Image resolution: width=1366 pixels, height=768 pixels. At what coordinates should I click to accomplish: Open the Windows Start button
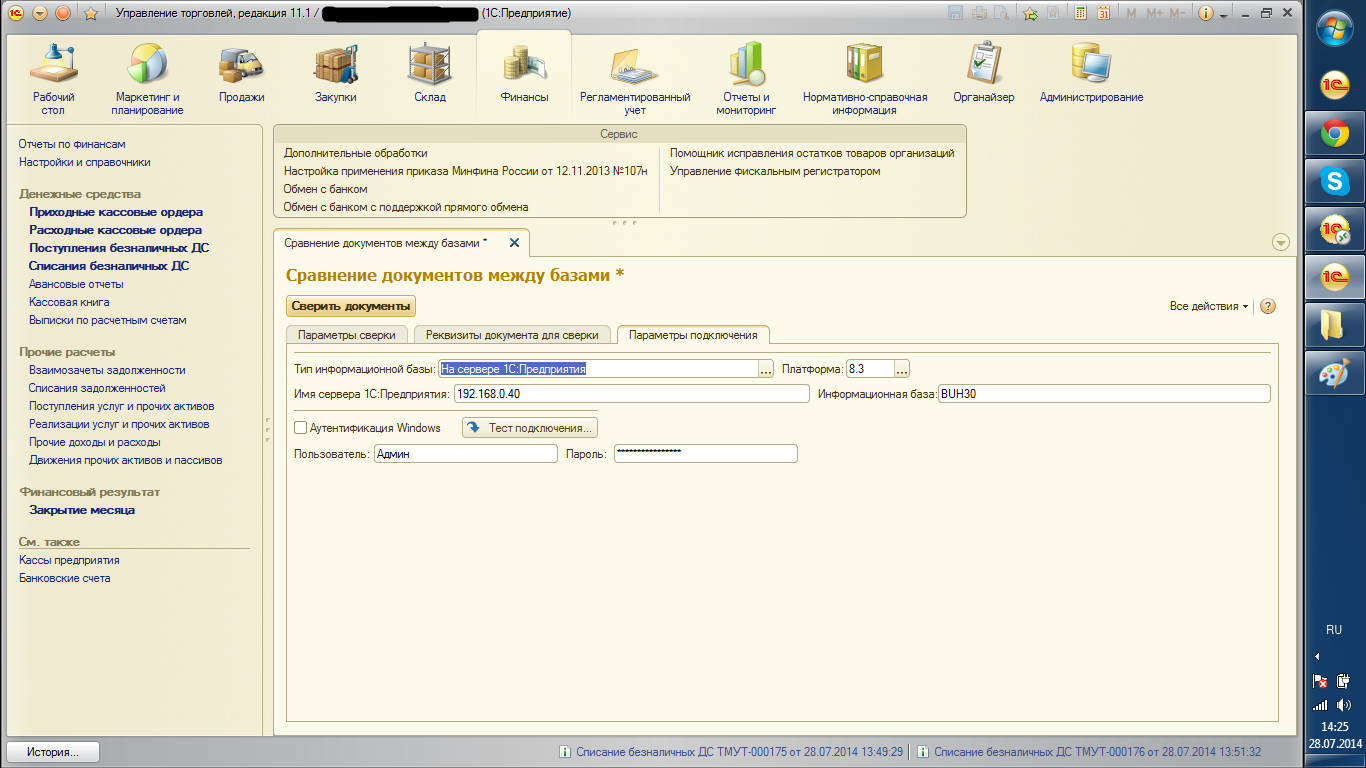(x=1334, y=27)
